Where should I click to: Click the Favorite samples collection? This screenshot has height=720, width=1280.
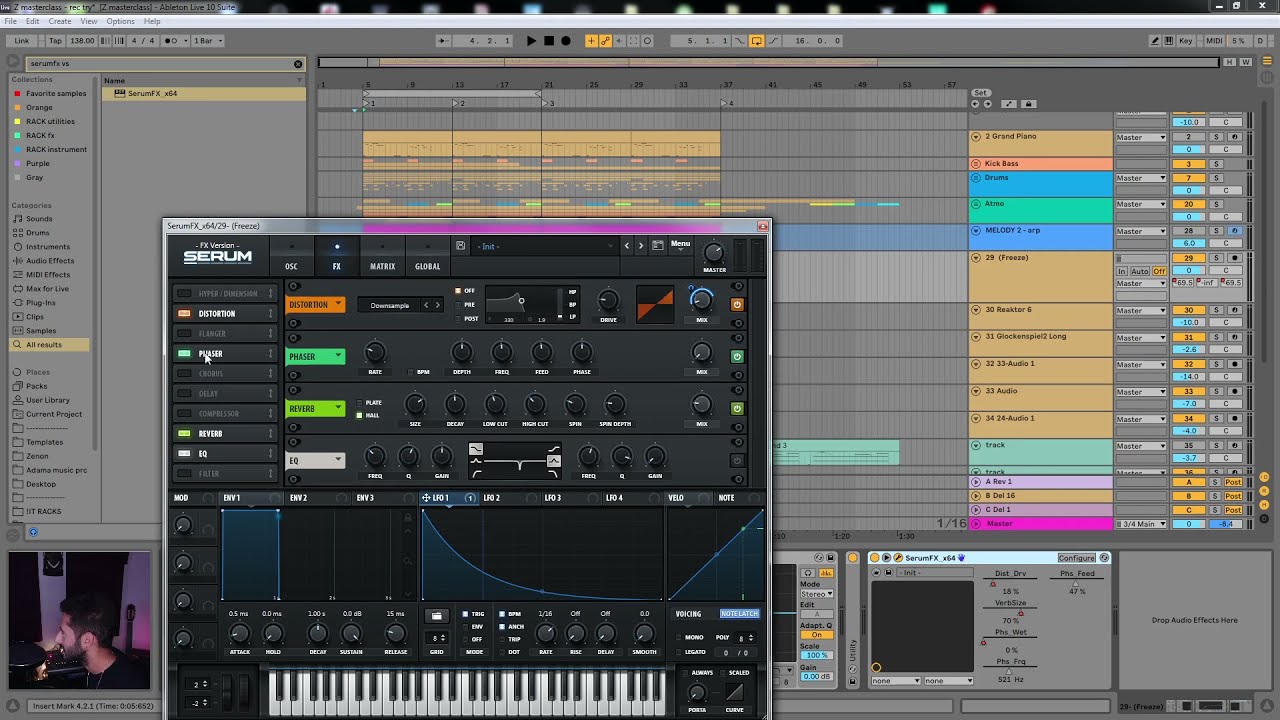[x=56, y=93]
